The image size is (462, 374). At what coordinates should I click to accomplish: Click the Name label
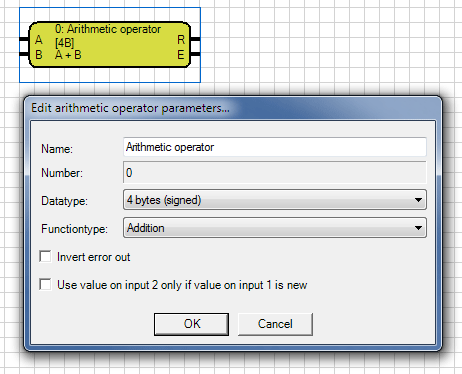pyautogui.click(x=57, y=149)
